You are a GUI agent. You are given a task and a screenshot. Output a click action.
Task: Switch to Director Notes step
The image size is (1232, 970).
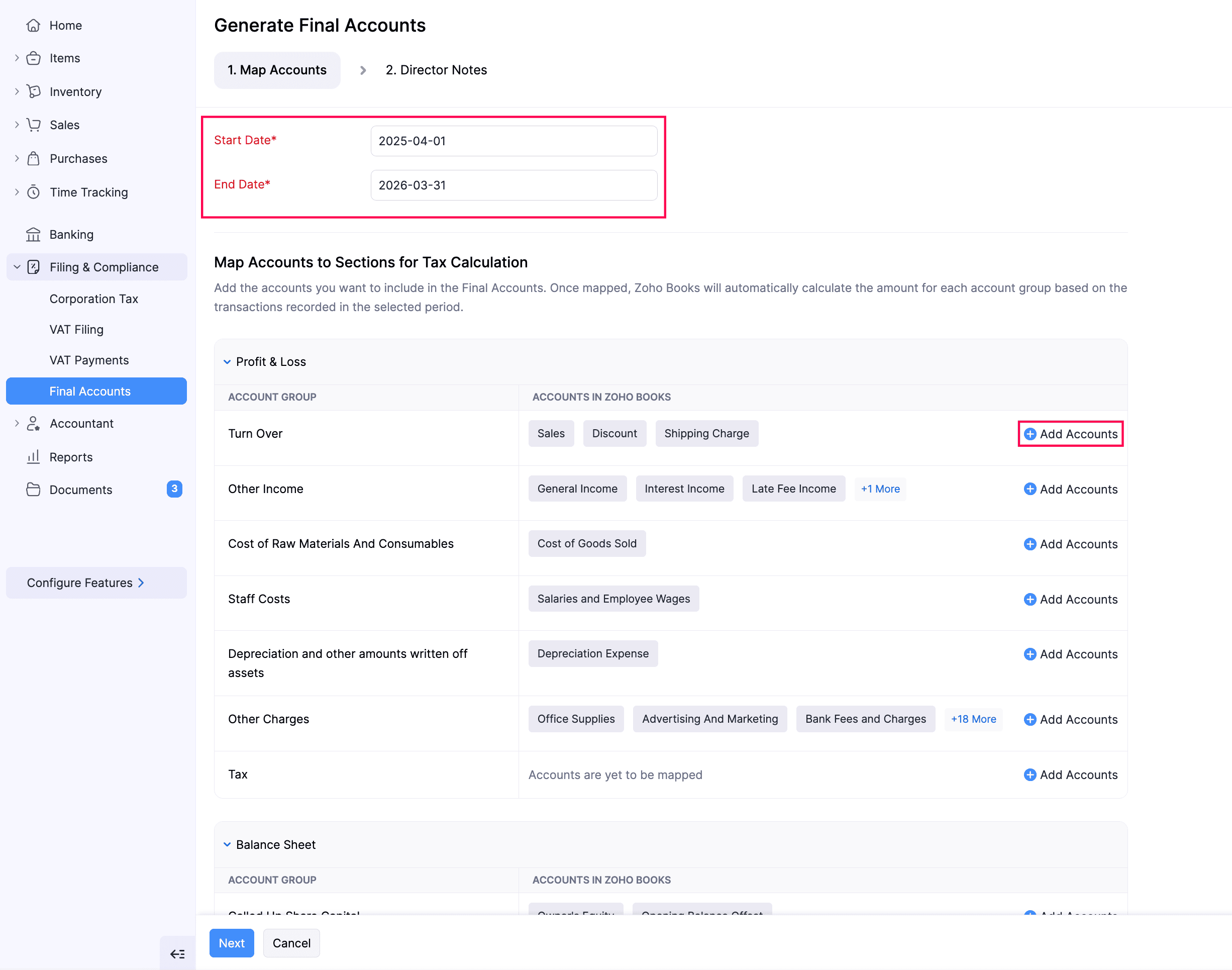coord(436,70)
